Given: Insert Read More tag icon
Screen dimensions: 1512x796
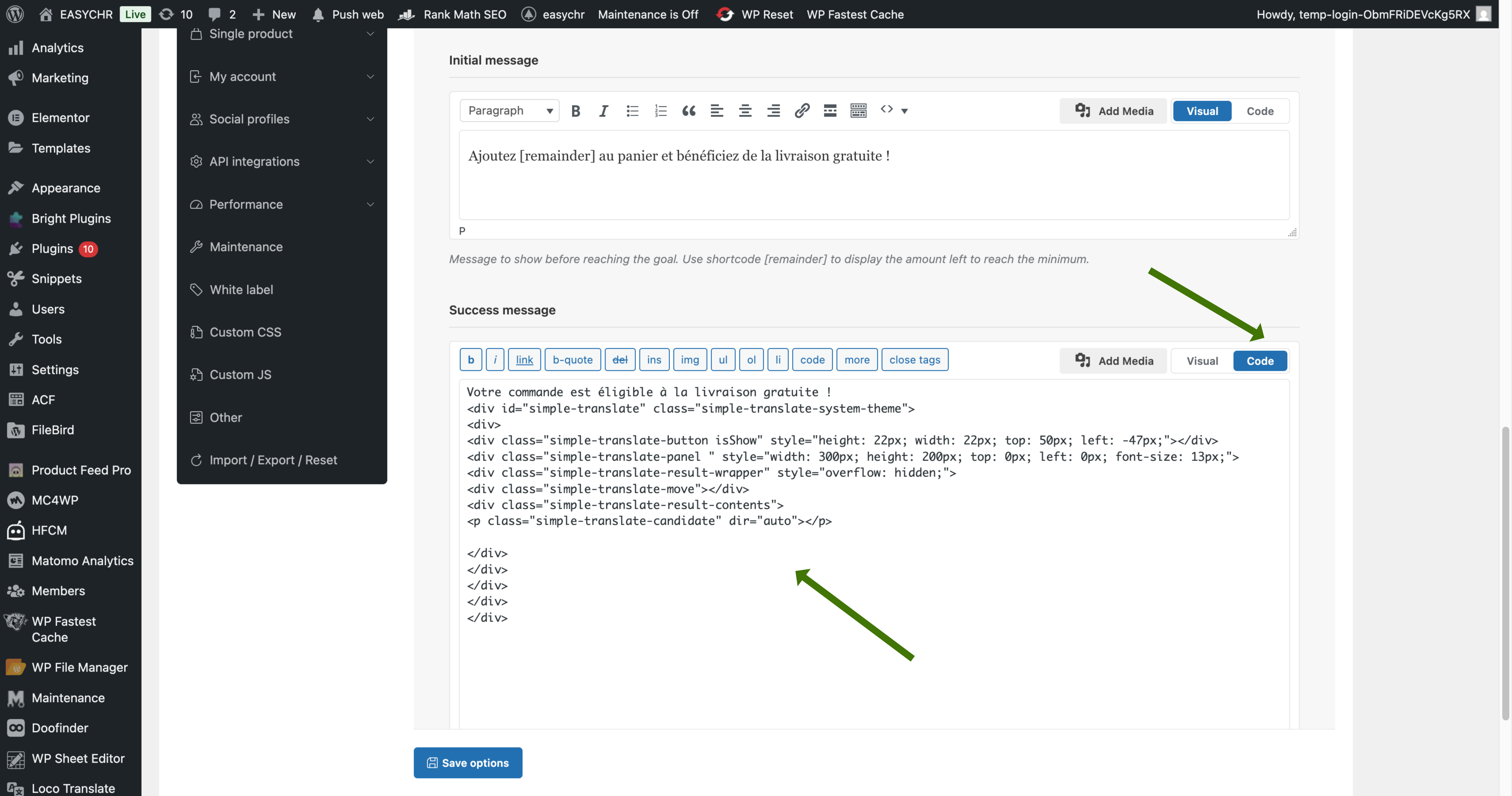Looking at the screenshot, I should pyautogui.click(x=830, y=111).
